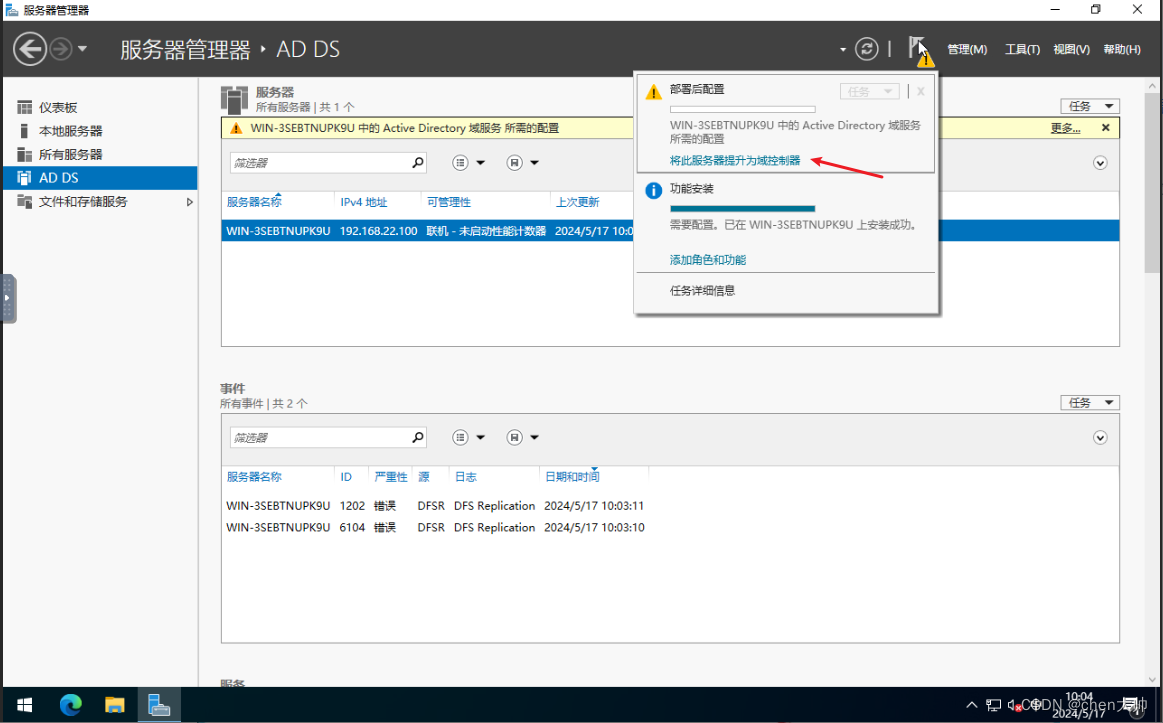Image resolution: width=1163 pixels, height=723 pixels.
Task: Select server row WIN-3SEBTNUPK9U 192.168.22.100
Action: (428, 231)
